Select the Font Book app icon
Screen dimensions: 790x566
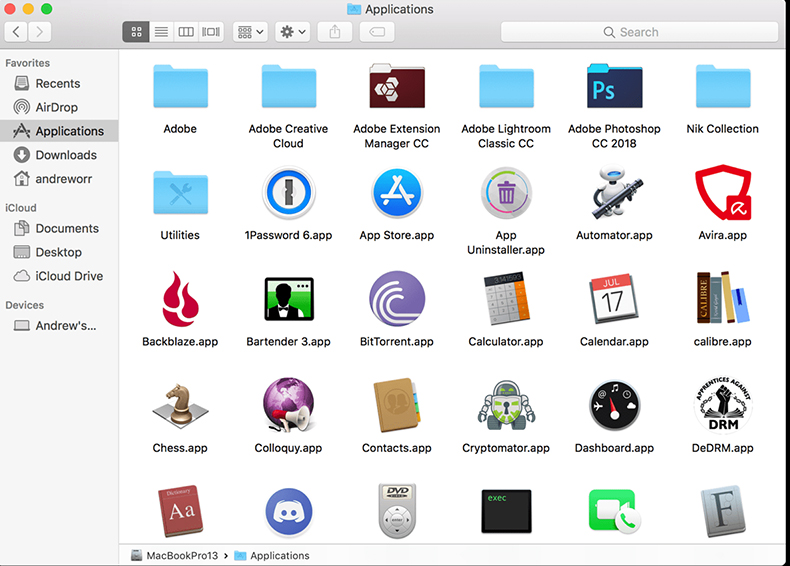[x=723, y=512]
